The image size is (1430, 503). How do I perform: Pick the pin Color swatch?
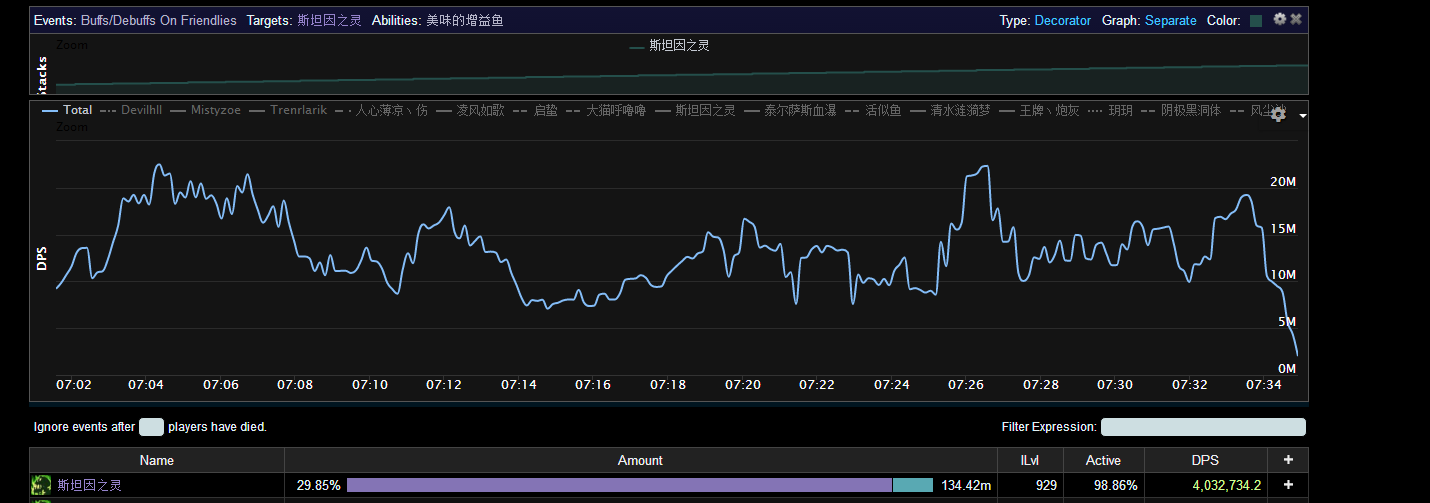(x=1256, y=20)
